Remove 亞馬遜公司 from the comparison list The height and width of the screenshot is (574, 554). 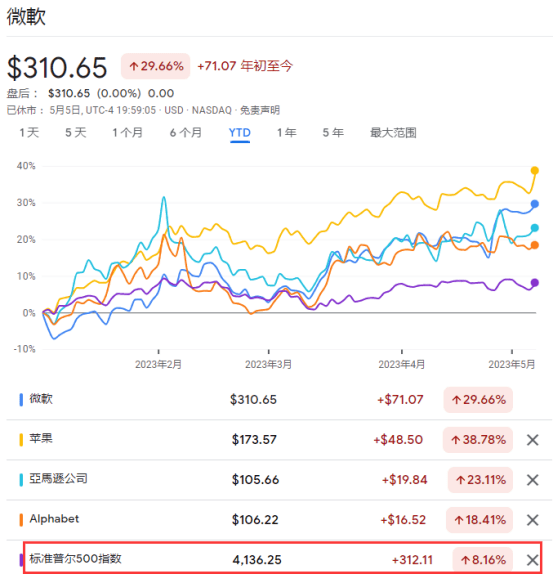coord(532,480)
